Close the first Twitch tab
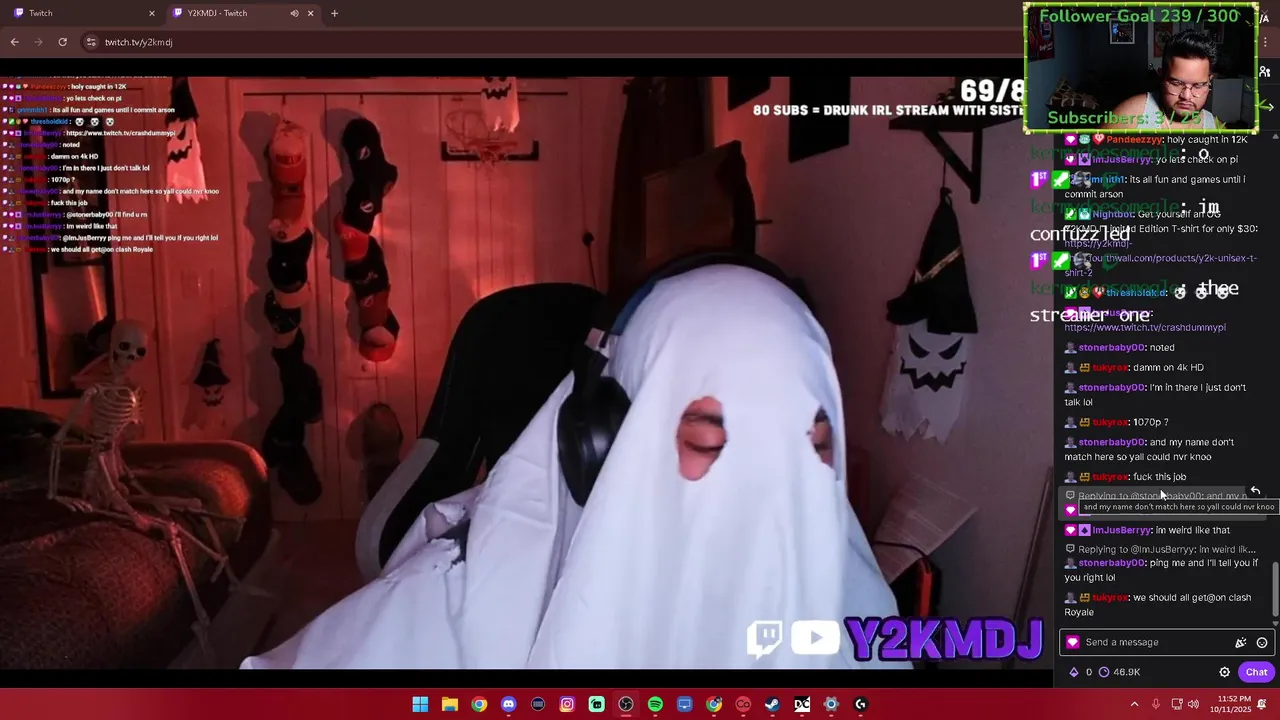Screen dimensions: 1280x720 tap(152, 13)
